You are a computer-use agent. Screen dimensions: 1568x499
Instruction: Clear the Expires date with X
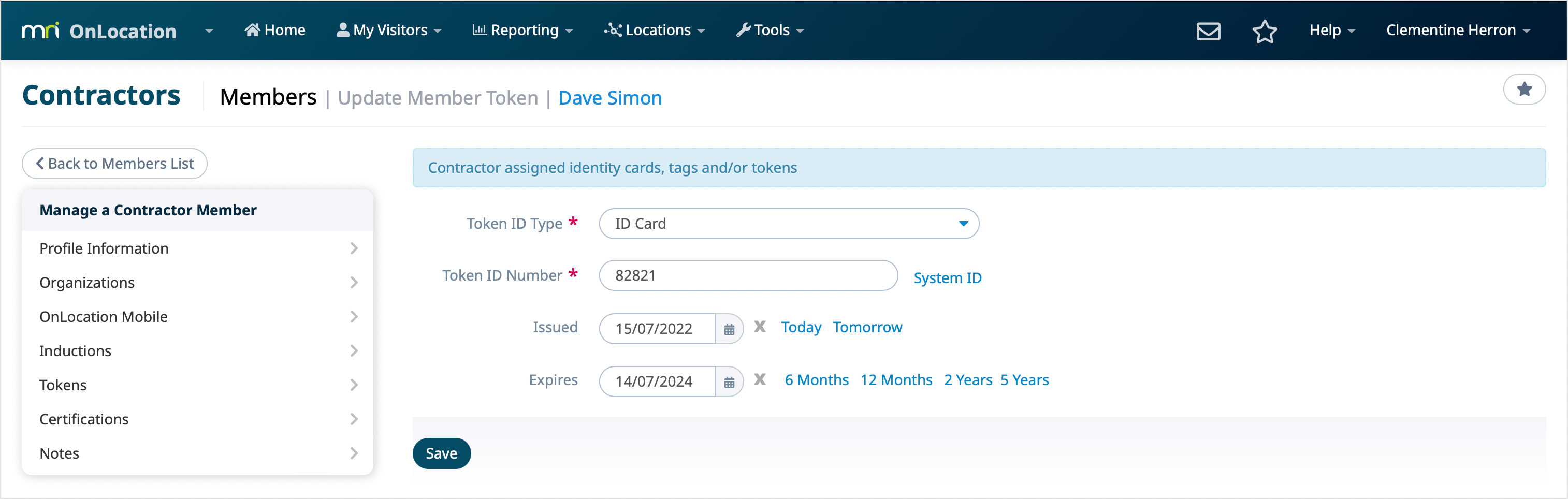[x=760, y=380]
